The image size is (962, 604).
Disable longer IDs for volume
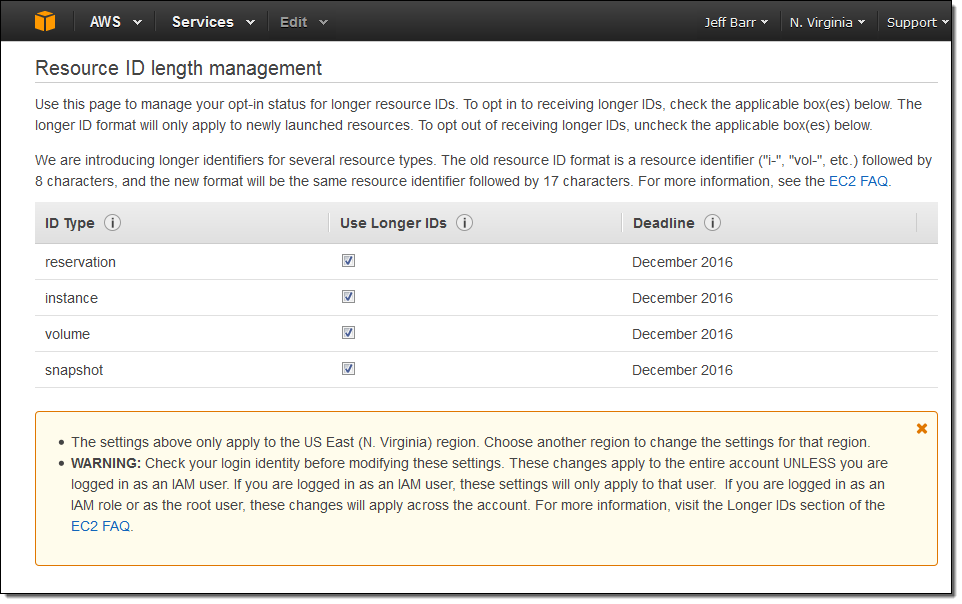(349, 333)
